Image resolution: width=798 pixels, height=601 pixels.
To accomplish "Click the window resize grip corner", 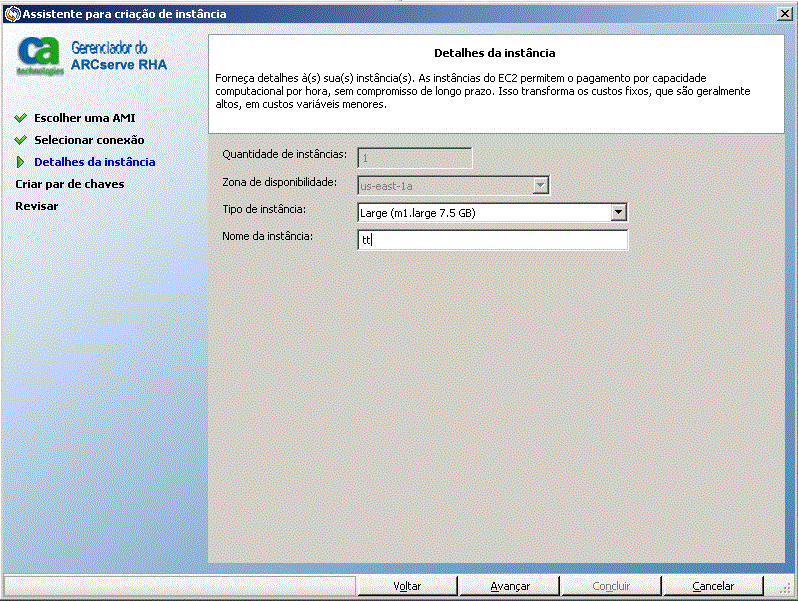I will [x=786, y=588].
